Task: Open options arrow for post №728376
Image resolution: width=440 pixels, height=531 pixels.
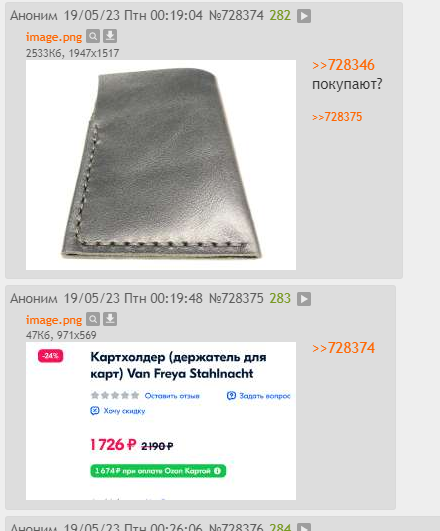Action: [x=304, y=527]
